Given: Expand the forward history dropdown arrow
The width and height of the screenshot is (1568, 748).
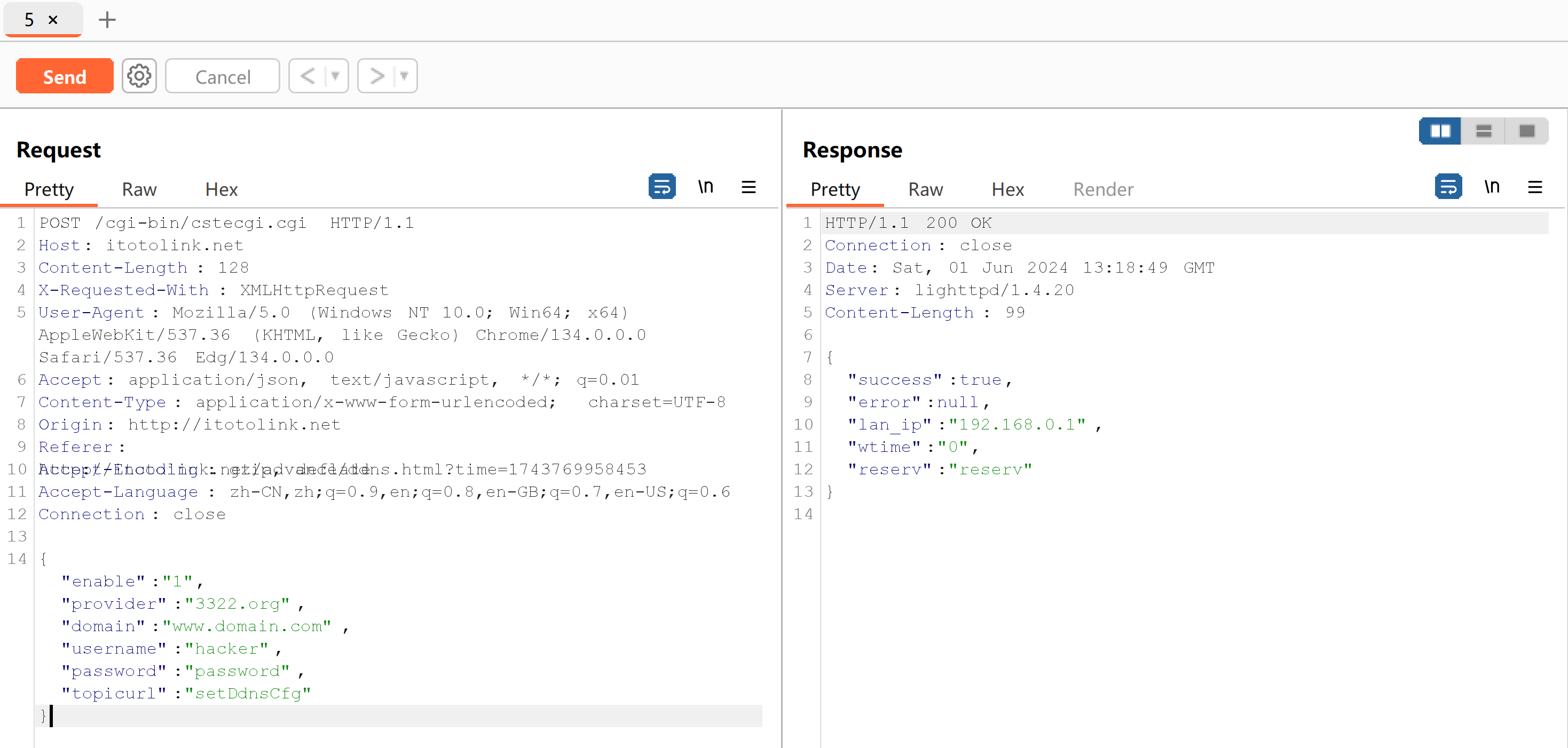Looking at the screenshot, I should (x=404, y=76).
